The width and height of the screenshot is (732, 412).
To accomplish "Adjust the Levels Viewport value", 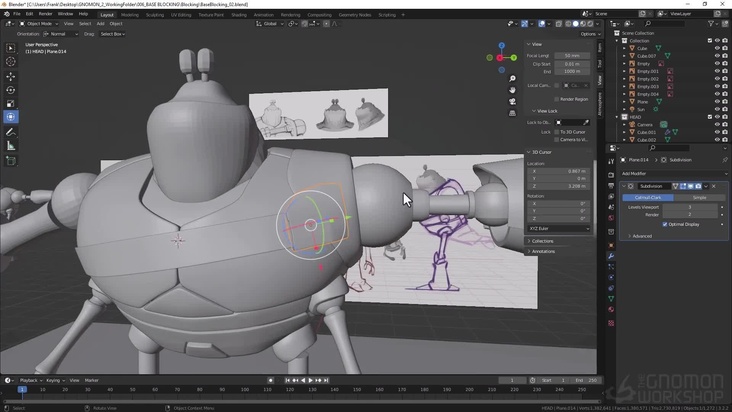I will [690, 207].
